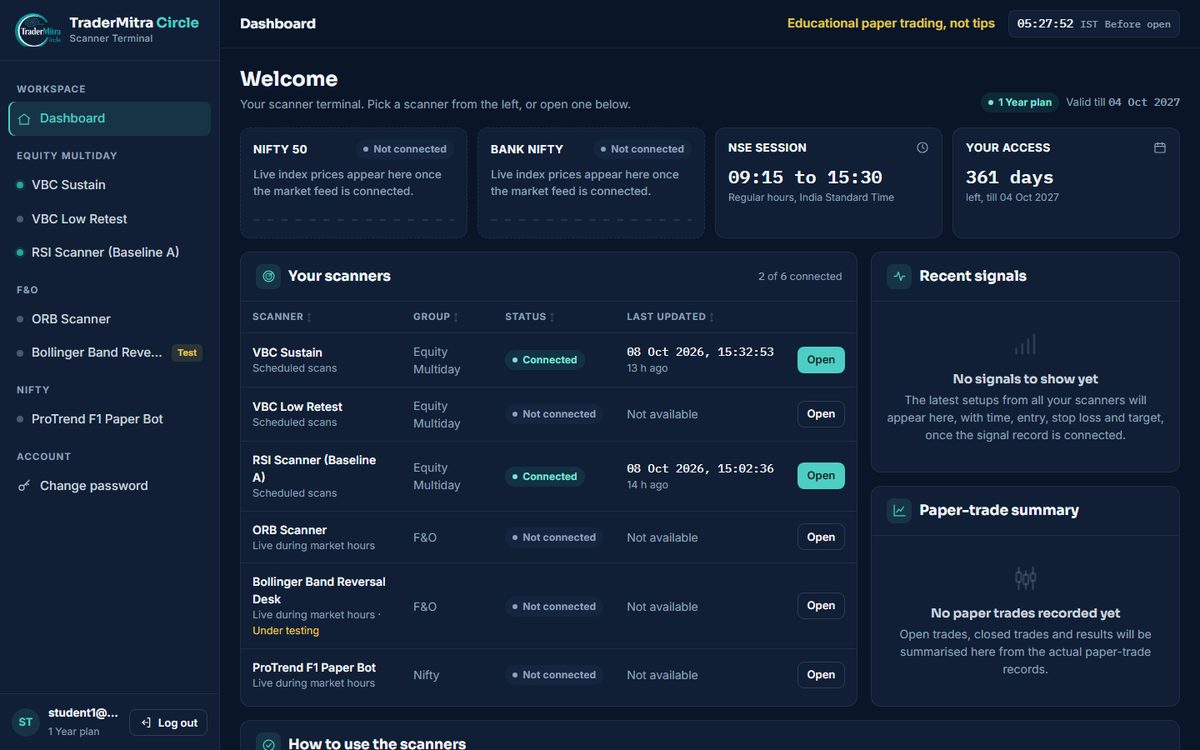Click '09:15 to 15:30' session time
This screenshot has height=750, width=1200.
point(805,177)
